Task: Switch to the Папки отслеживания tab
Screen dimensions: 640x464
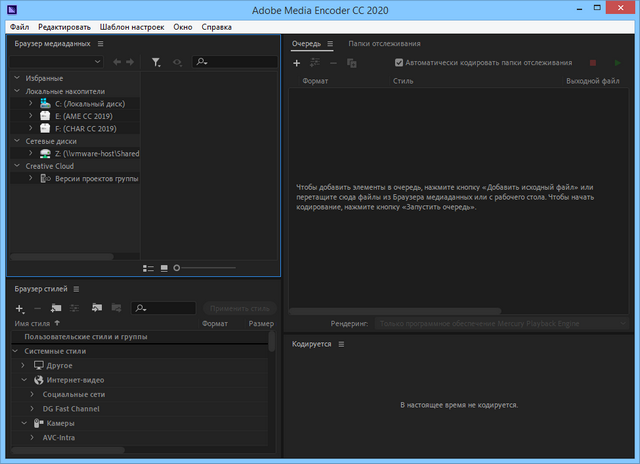Action: [x=384, y=44]
